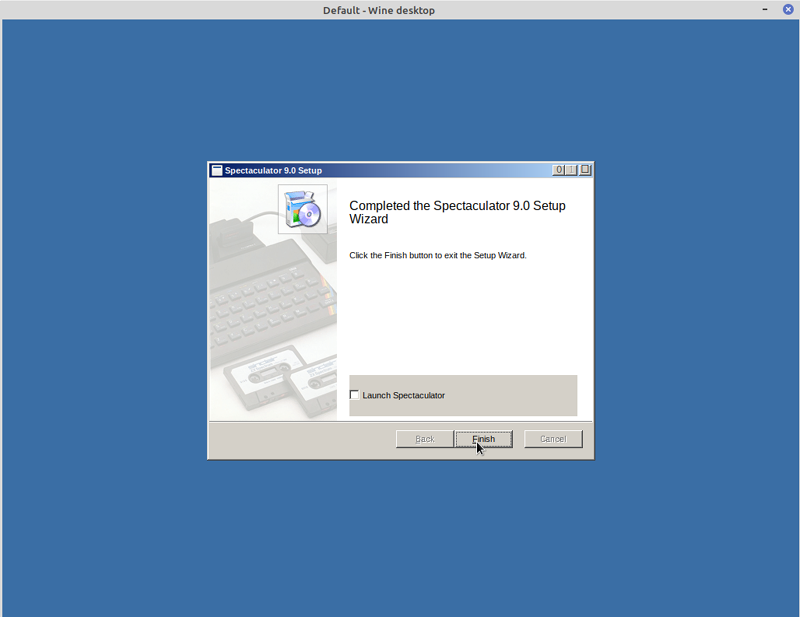The width and height of the screenshot is (800, 617).
Task: Click the 'Completed the Spectaculator 9.0 Setup Wizard' heading
Action: click(457, 212)
